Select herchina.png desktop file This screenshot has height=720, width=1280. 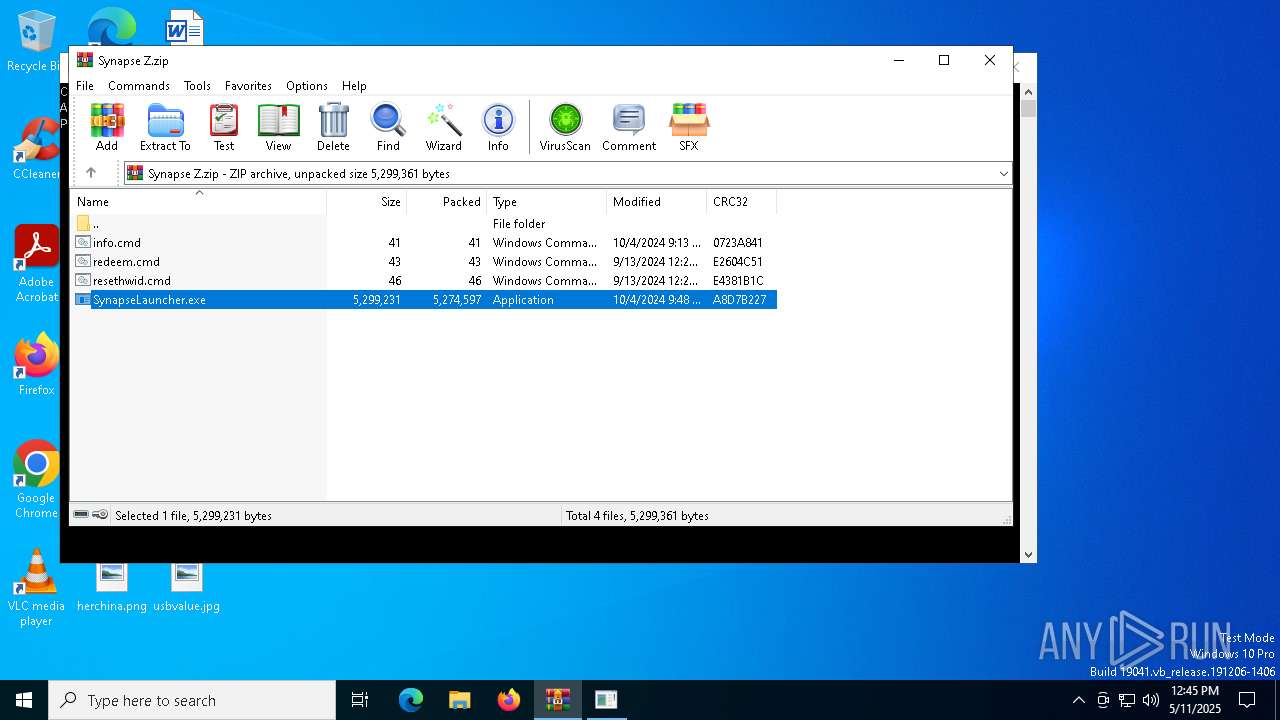click(112, 587)
